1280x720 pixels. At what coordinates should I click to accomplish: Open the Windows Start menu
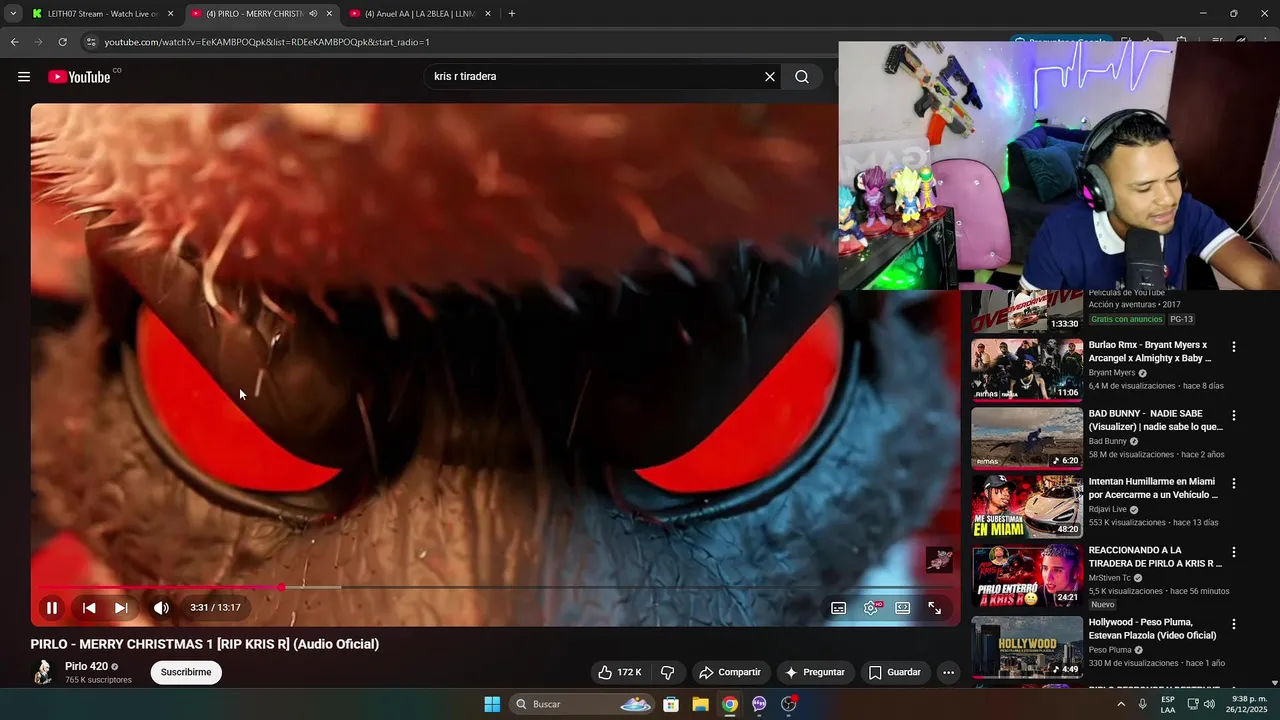coord(492,704)
